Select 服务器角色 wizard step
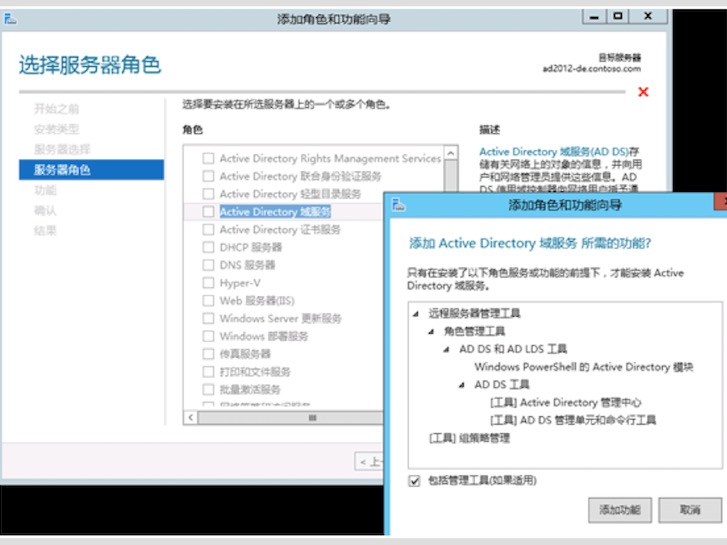Image resolution: width=727 pixels, height=545 pixels. point(91,170)
